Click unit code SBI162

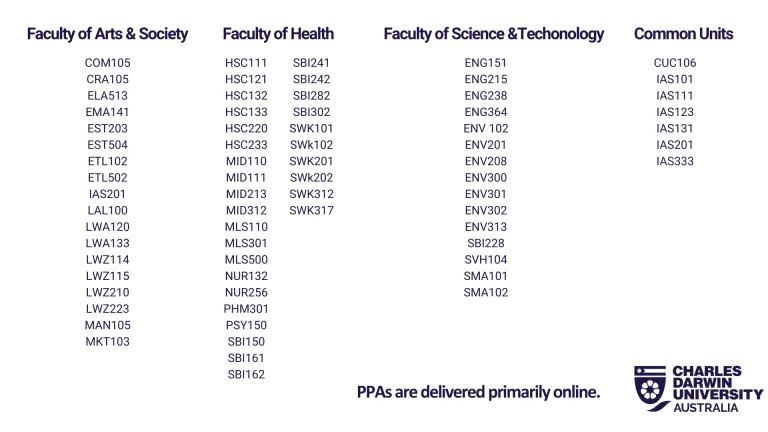point(246,375)
